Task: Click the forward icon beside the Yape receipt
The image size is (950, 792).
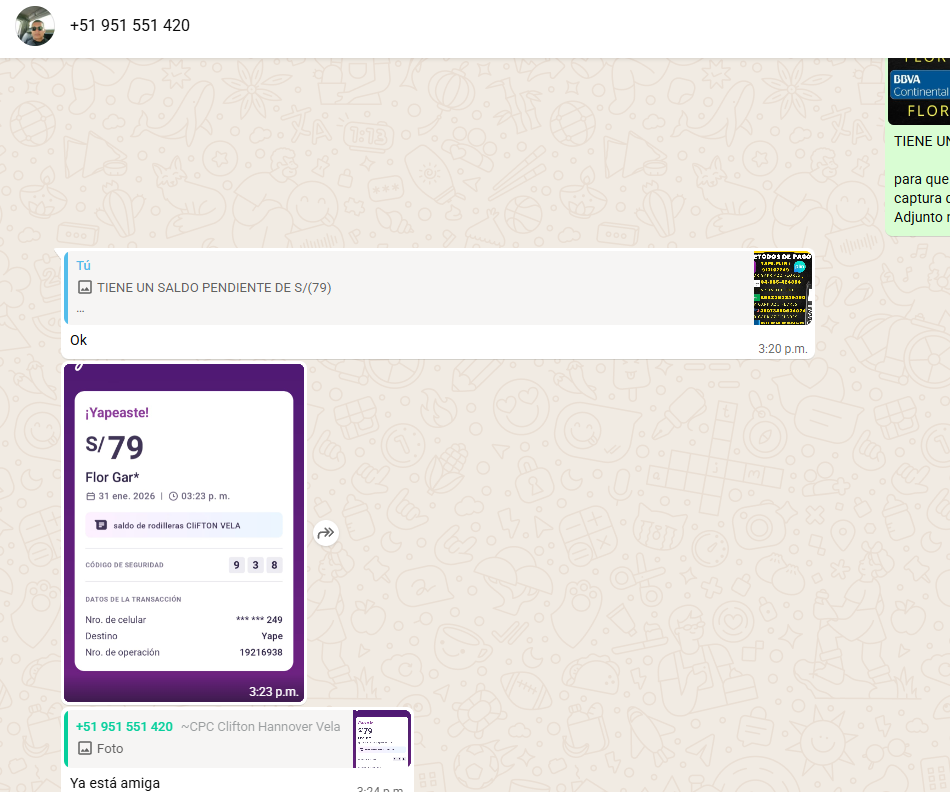Action: [325, 534]
